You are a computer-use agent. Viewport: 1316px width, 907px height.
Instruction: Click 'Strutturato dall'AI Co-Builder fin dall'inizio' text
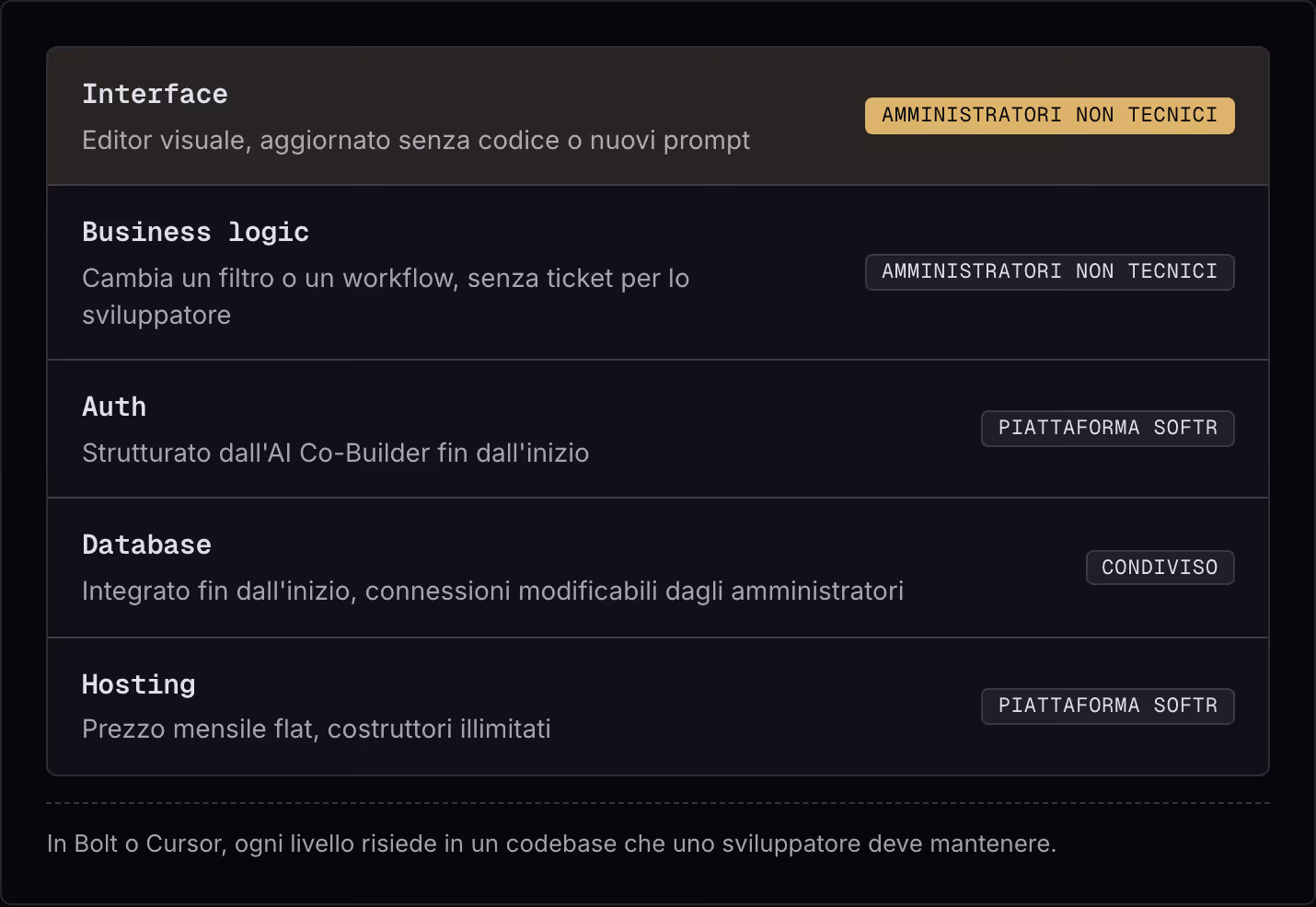point(335,453)
